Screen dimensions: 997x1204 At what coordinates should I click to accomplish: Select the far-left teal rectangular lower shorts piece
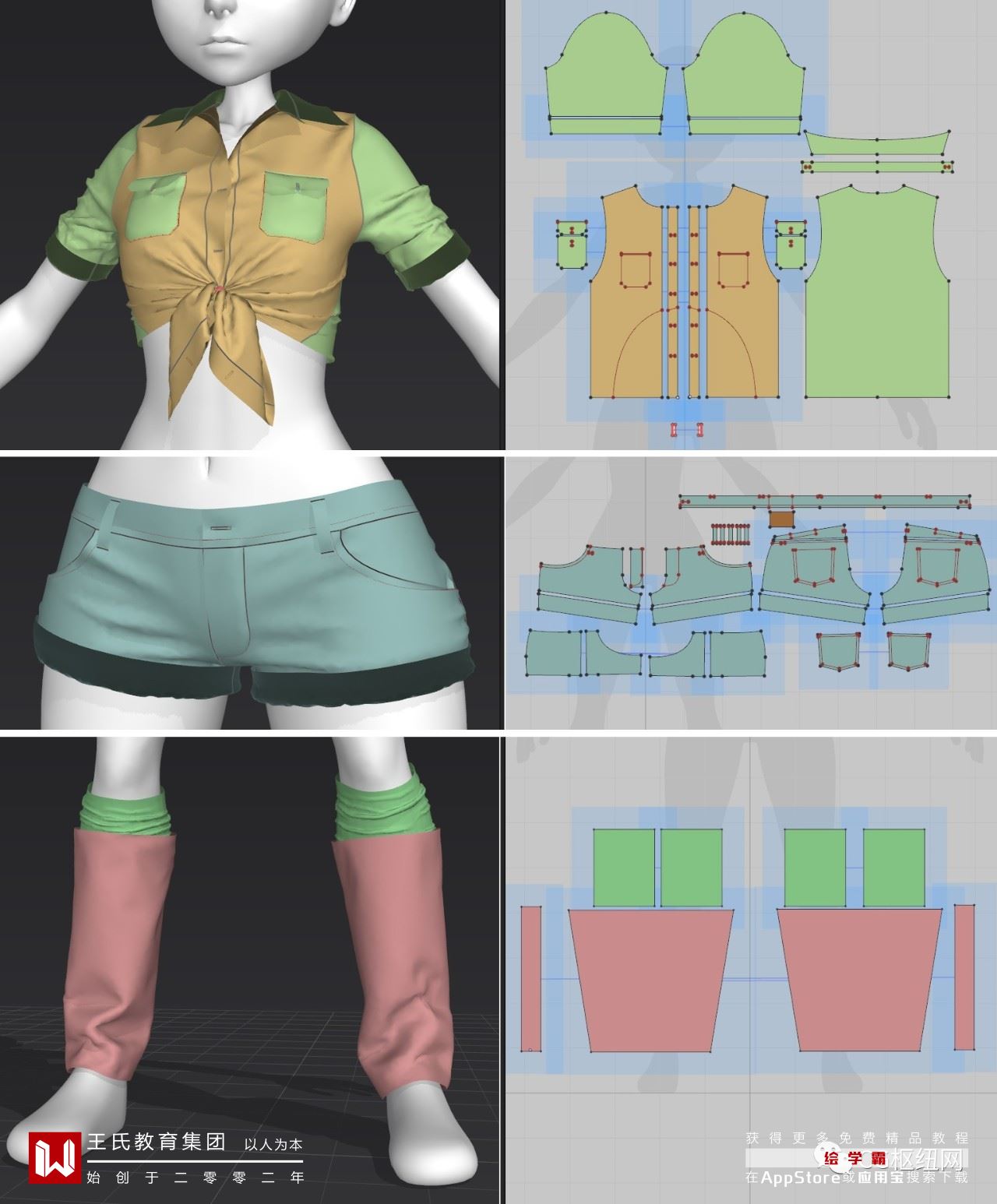pyautogui.click(x=555, y=654)
